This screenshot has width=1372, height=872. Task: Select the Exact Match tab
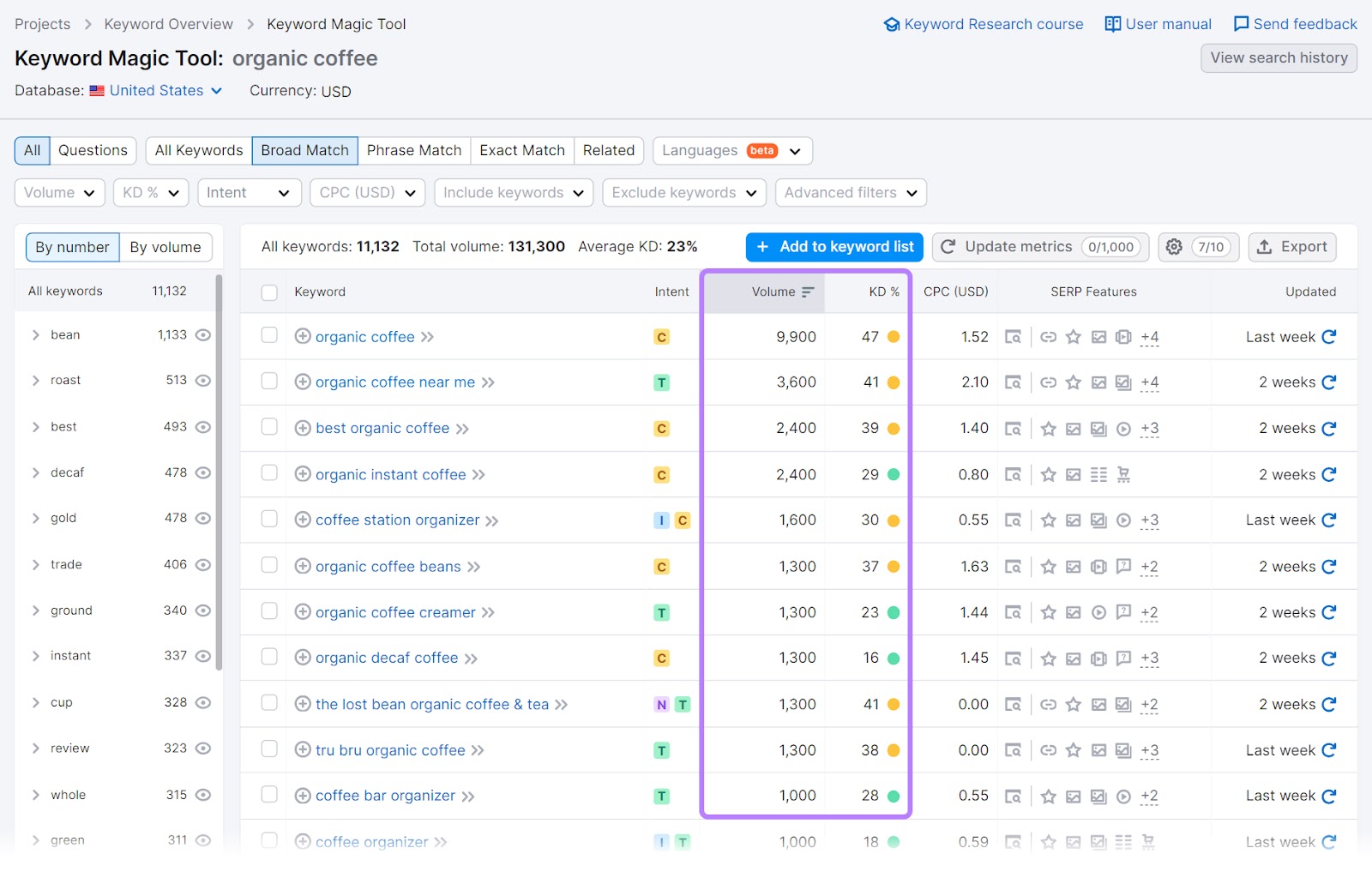(522, 151)
